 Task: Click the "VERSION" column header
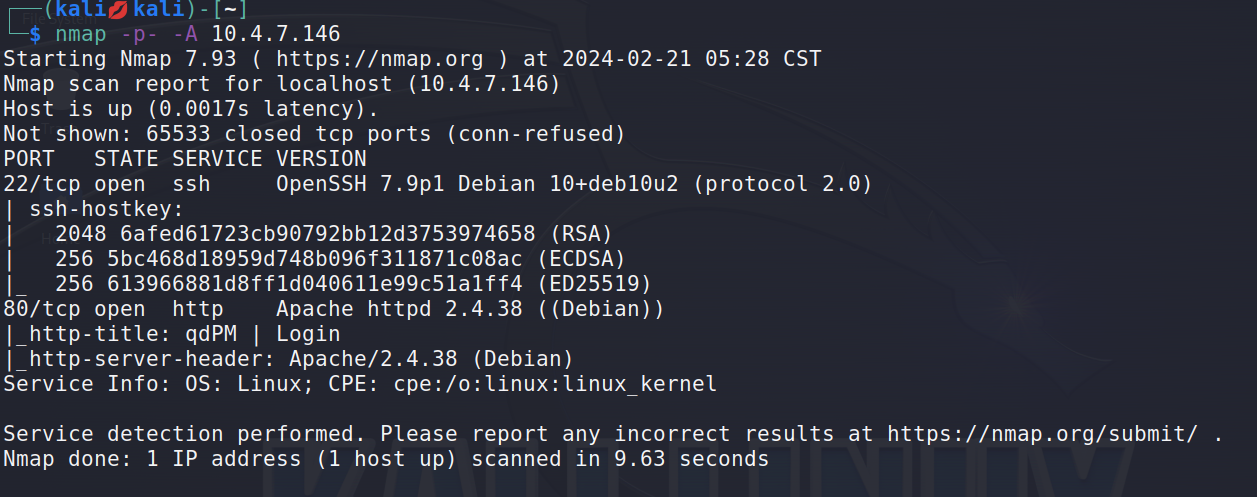click(321, 159)
